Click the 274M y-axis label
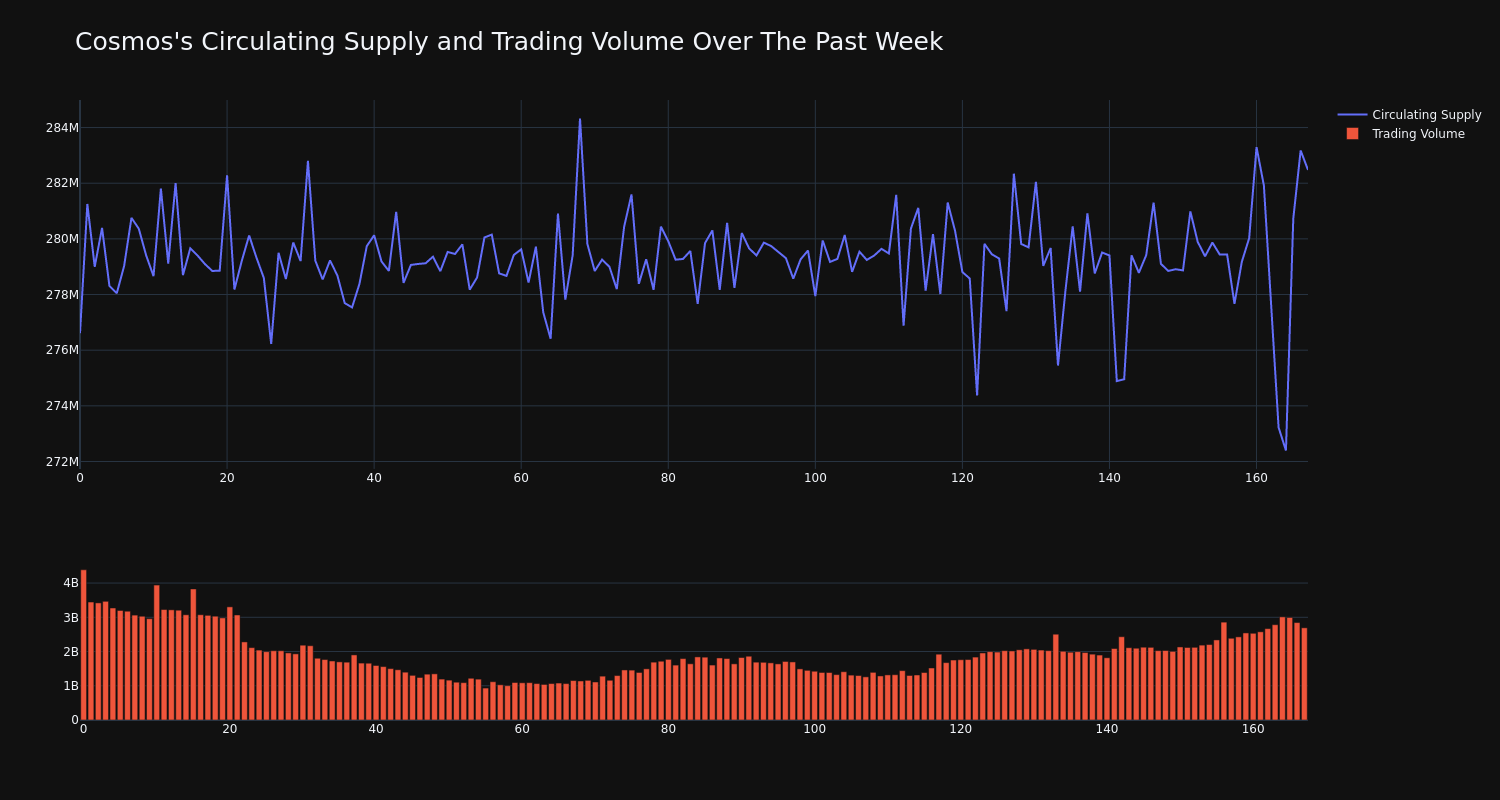The height and width of the screenshot is (800, 1500). click(x=62, y=406)
